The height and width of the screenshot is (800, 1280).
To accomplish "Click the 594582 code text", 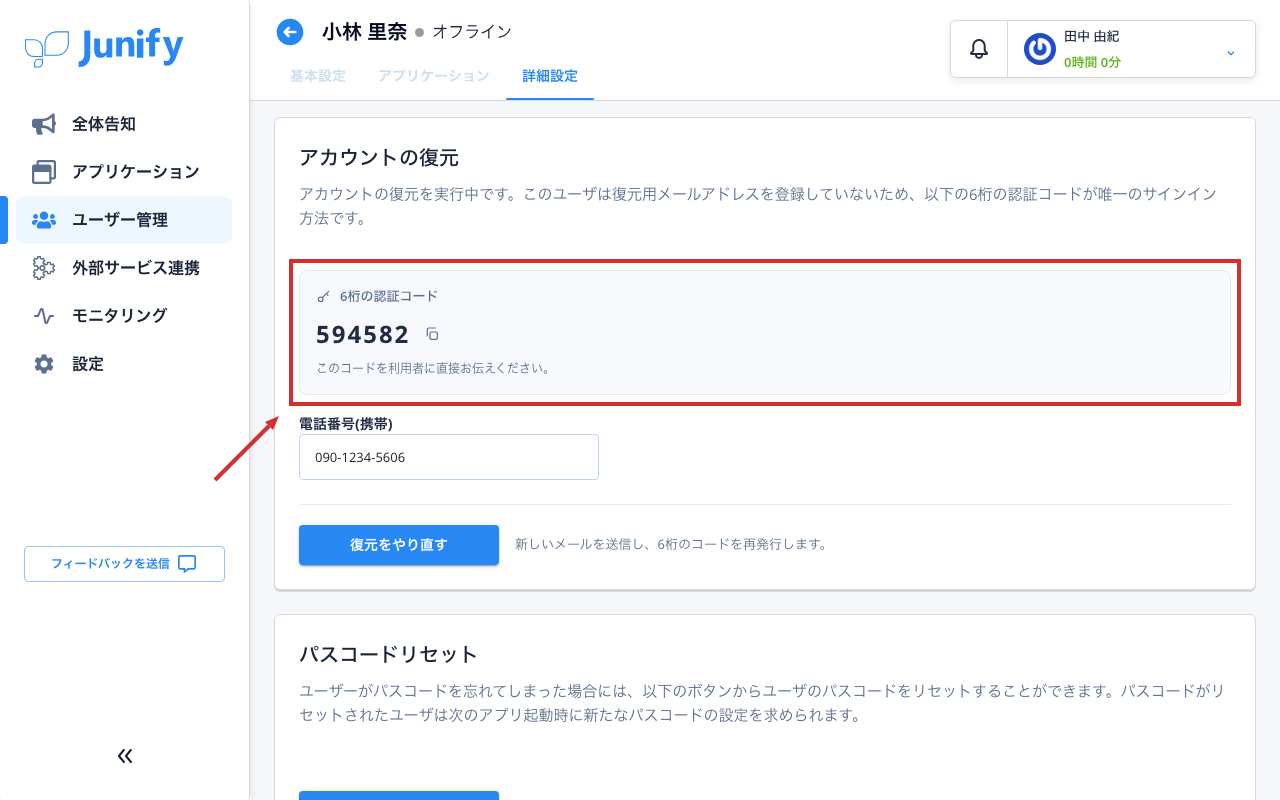I will (x=363, y=334).
